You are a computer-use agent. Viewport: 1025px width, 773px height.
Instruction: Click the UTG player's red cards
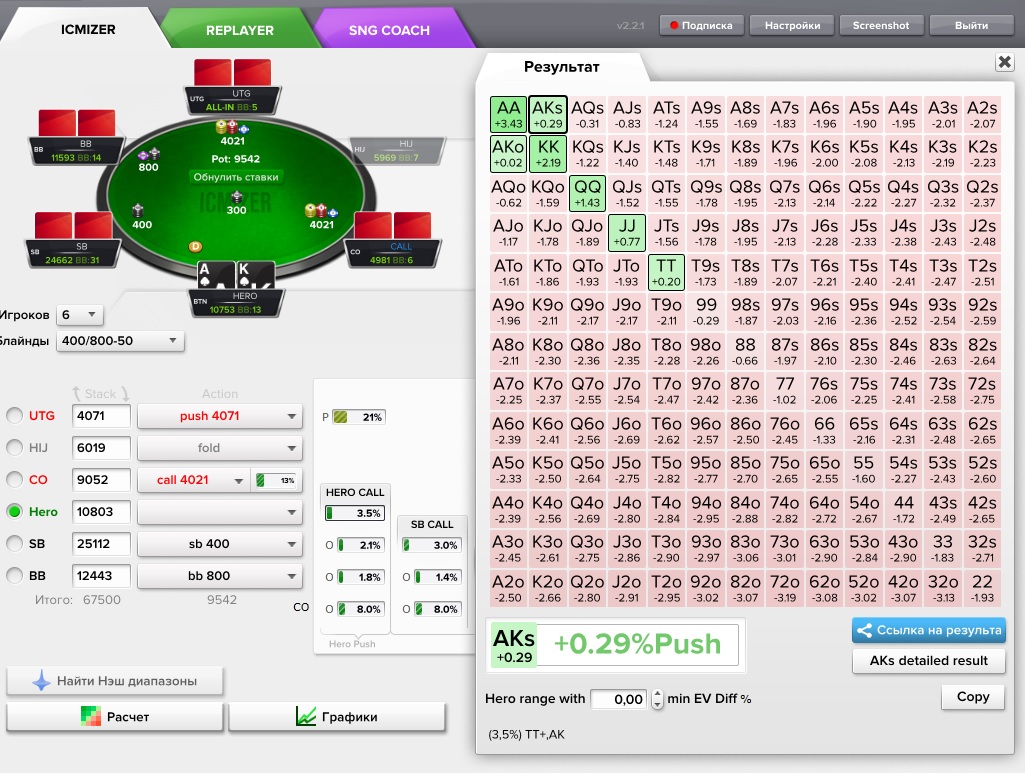(x=233, y=73)
